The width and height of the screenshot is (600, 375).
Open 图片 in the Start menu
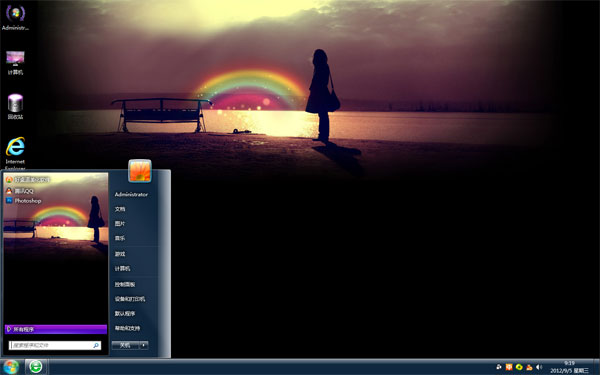(x=120, y=223)
